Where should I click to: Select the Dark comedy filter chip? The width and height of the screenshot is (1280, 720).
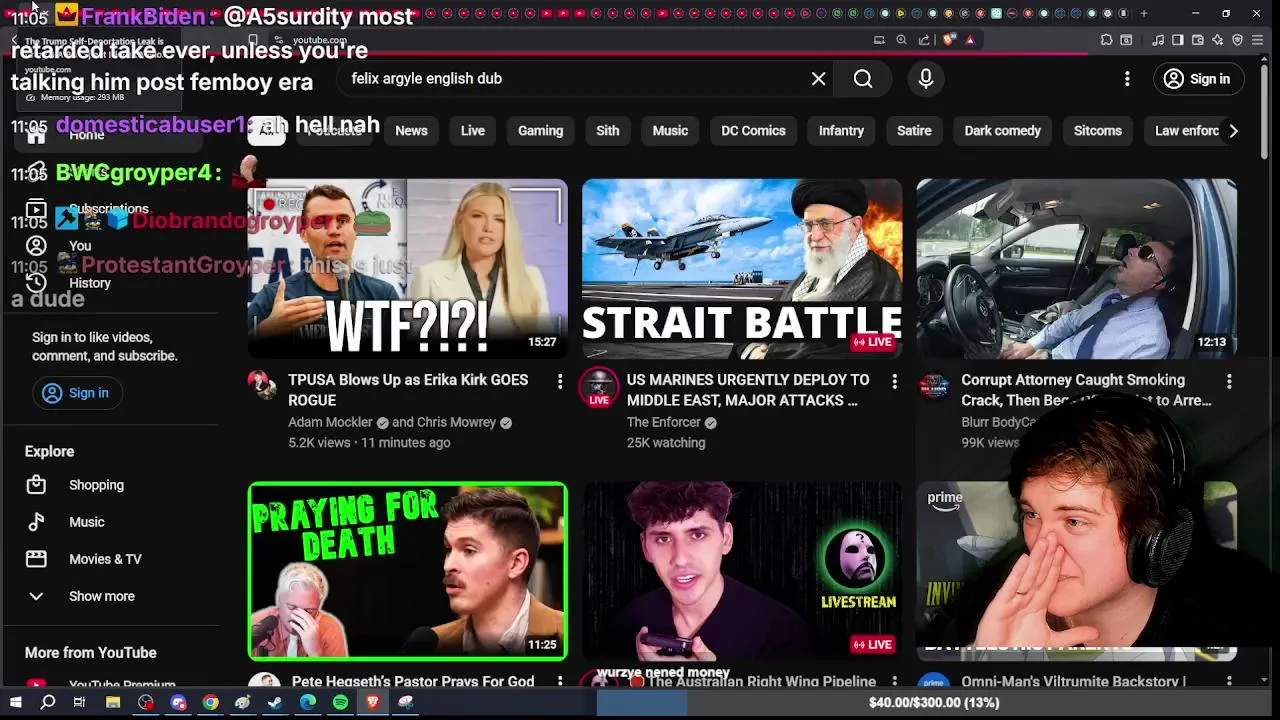(x=1002, y=131)
